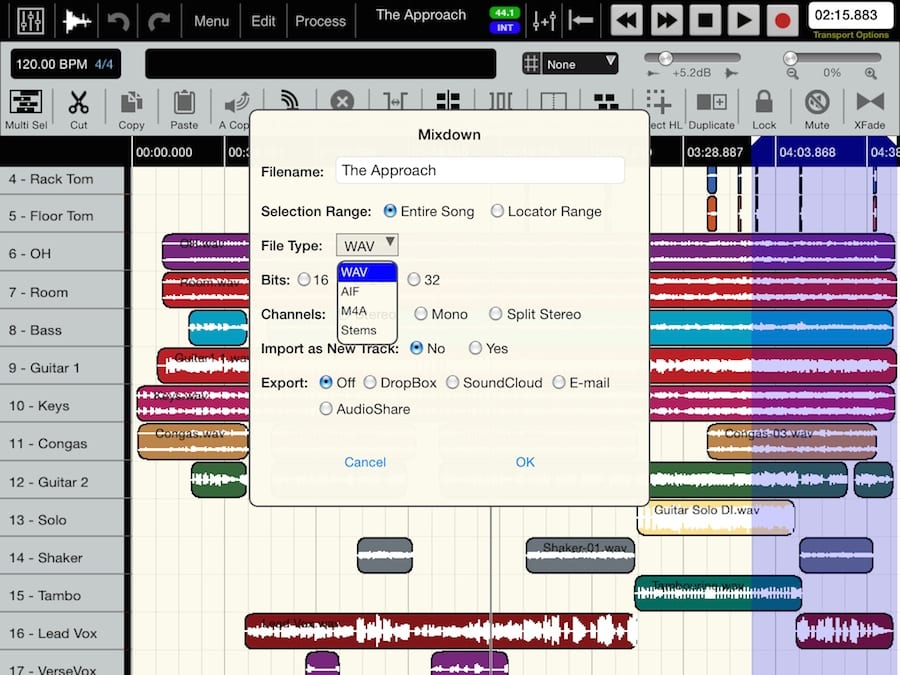The height and width of the screenshot is (675, 900).
Task: Choose Split Stereo channels option
Action: click(496, 314)
